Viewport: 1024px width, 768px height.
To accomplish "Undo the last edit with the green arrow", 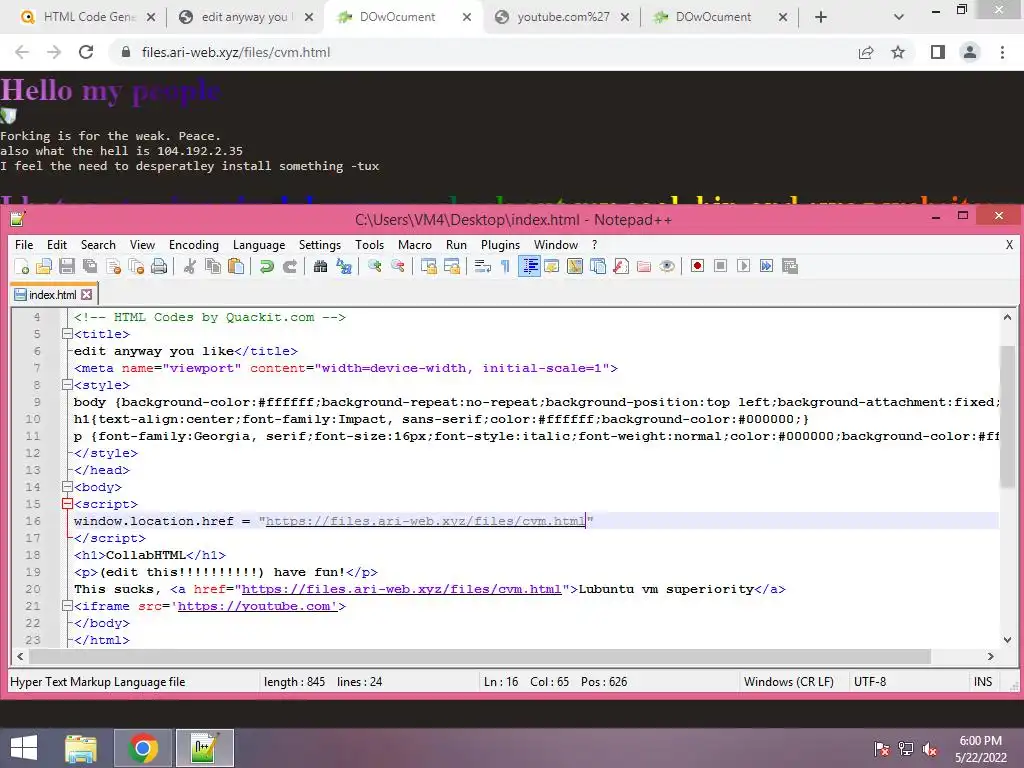I will 266,266.
